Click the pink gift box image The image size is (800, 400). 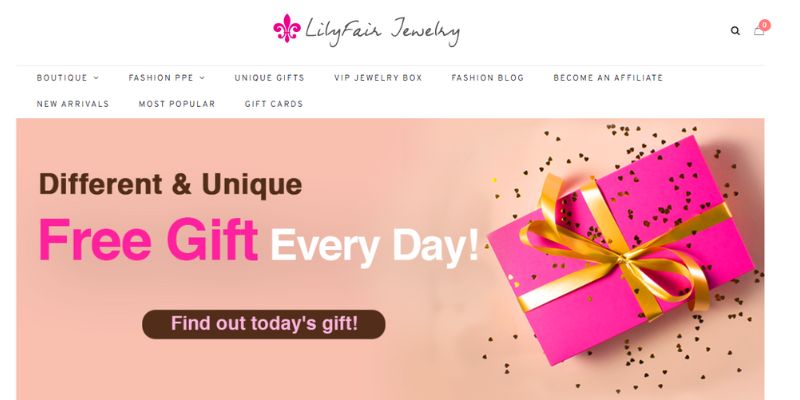tap(621, 249)
